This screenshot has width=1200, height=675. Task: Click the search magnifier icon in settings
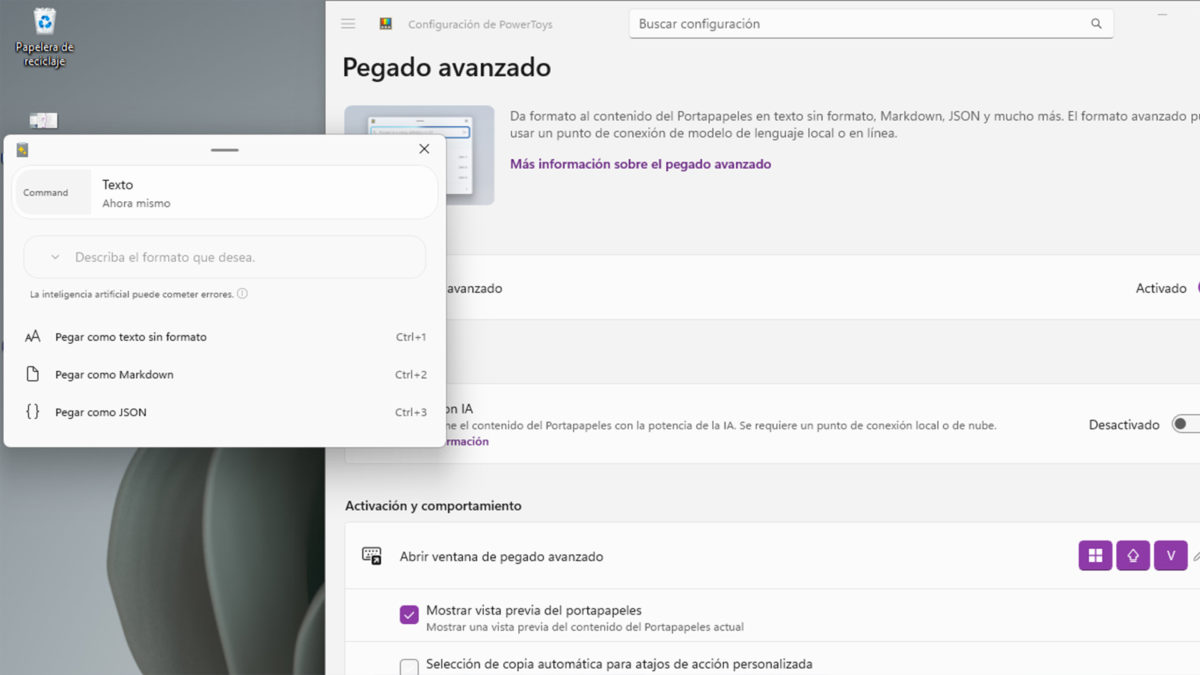point(1096,24)
